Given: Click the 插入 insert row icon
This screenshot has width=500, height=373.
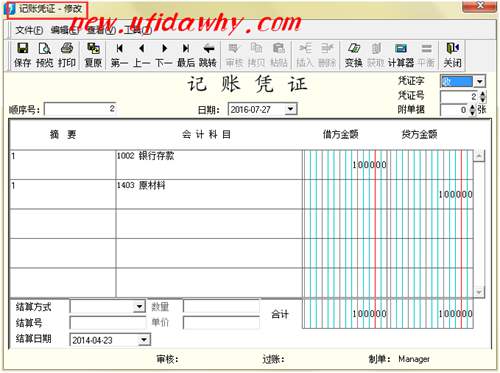Looking at the screenshot, I should point(305,55).
